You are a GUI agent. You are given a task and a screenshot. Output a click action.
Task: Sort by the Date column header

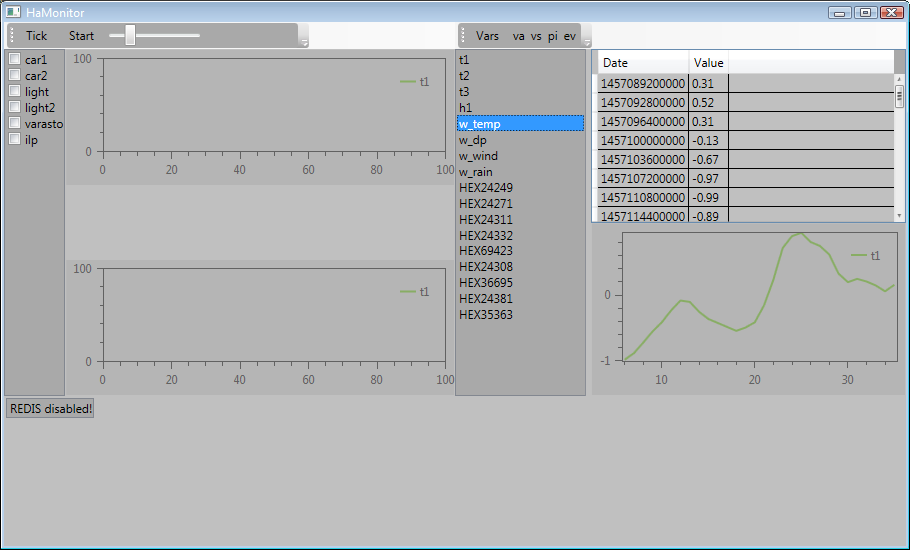tap(644, 63)
